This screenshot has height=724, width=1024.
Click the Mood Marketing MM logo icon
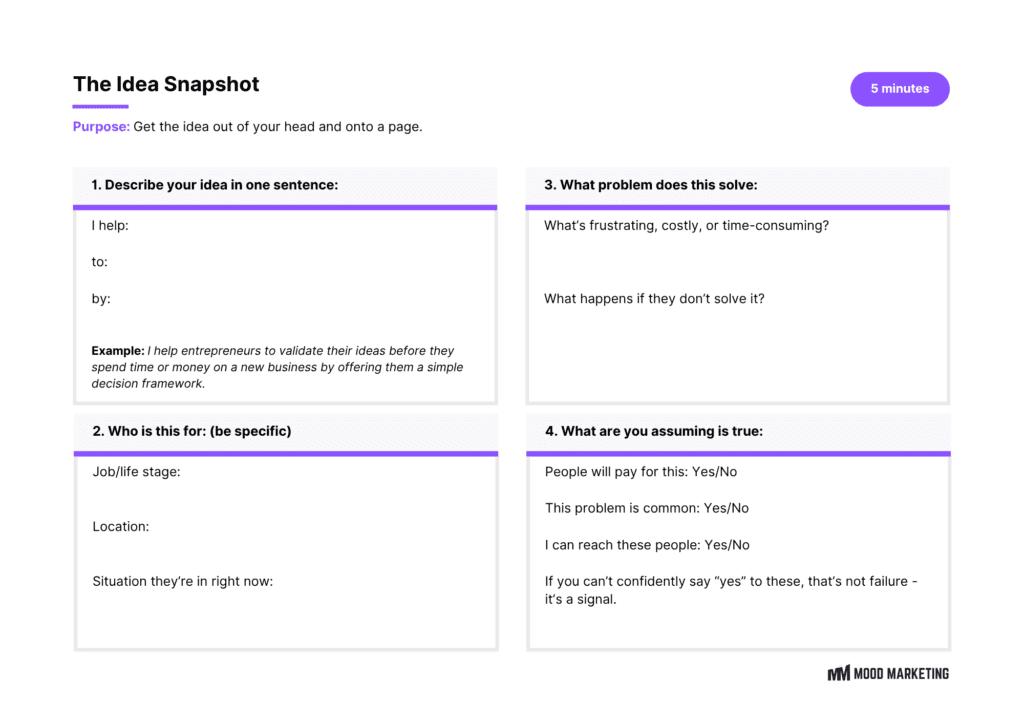coord(838,674)
